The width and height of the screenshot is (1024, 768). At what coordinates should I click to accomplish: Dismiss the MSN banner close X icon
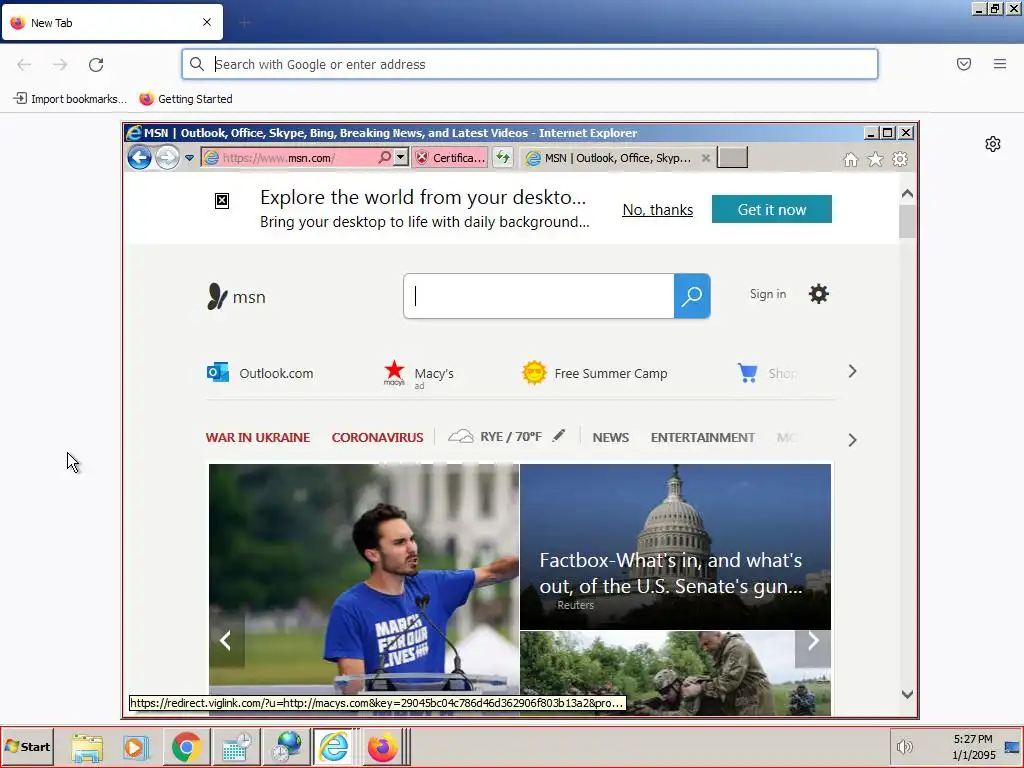point(222,200)
